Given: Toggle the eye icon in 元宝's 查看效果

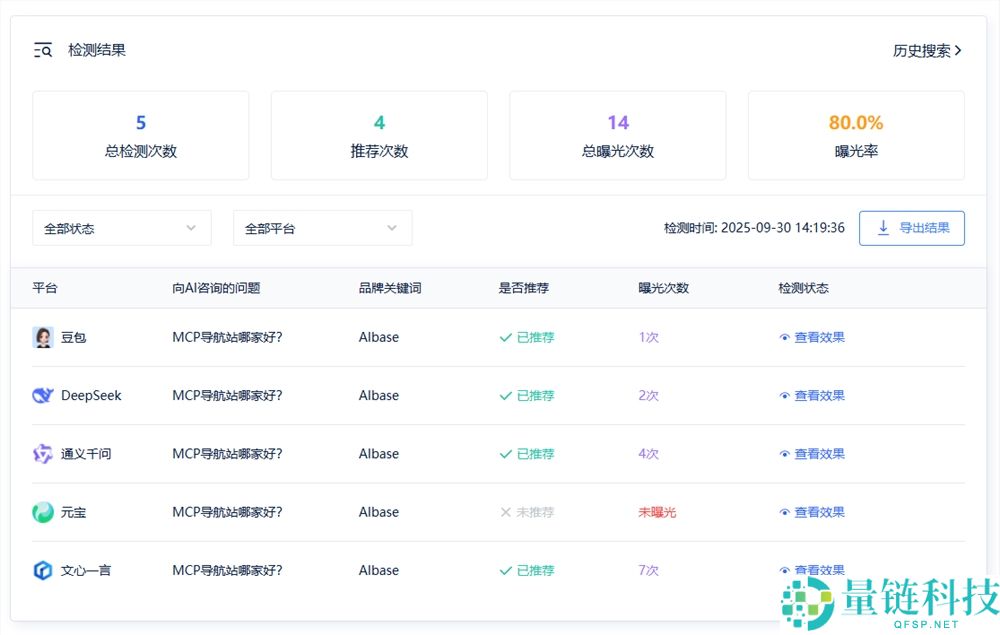Looking at the screenshot, I should coord(785,512).
